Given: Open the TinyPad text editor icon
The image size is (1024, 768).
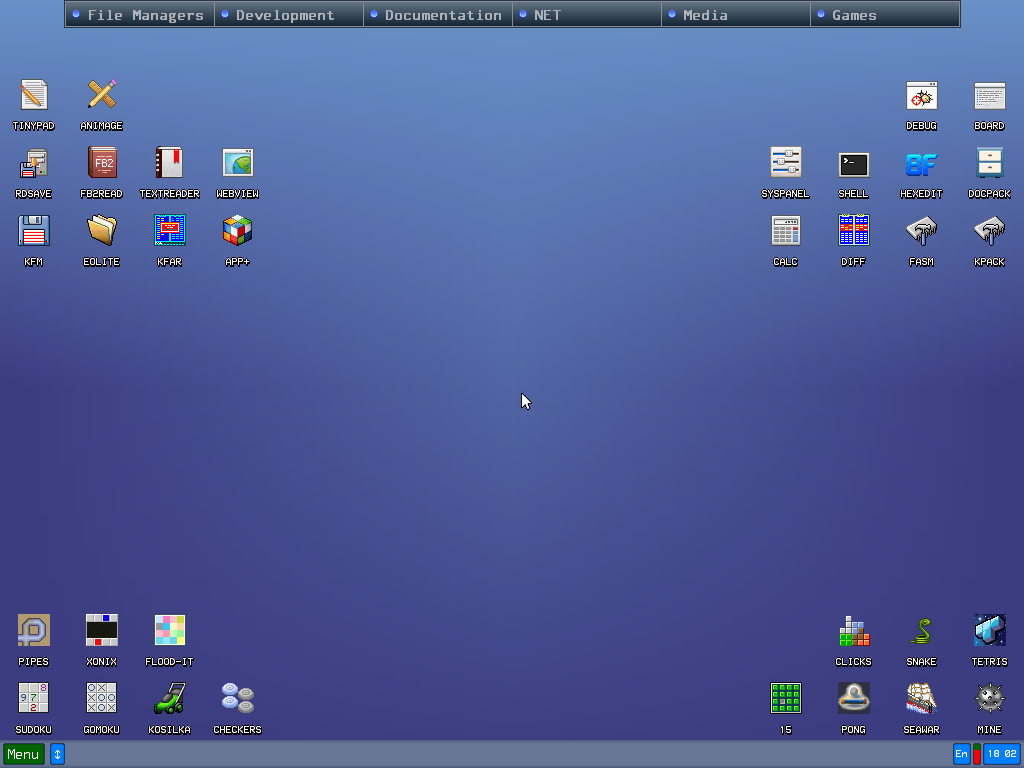Looking at the screenshot, I should 33,96.
